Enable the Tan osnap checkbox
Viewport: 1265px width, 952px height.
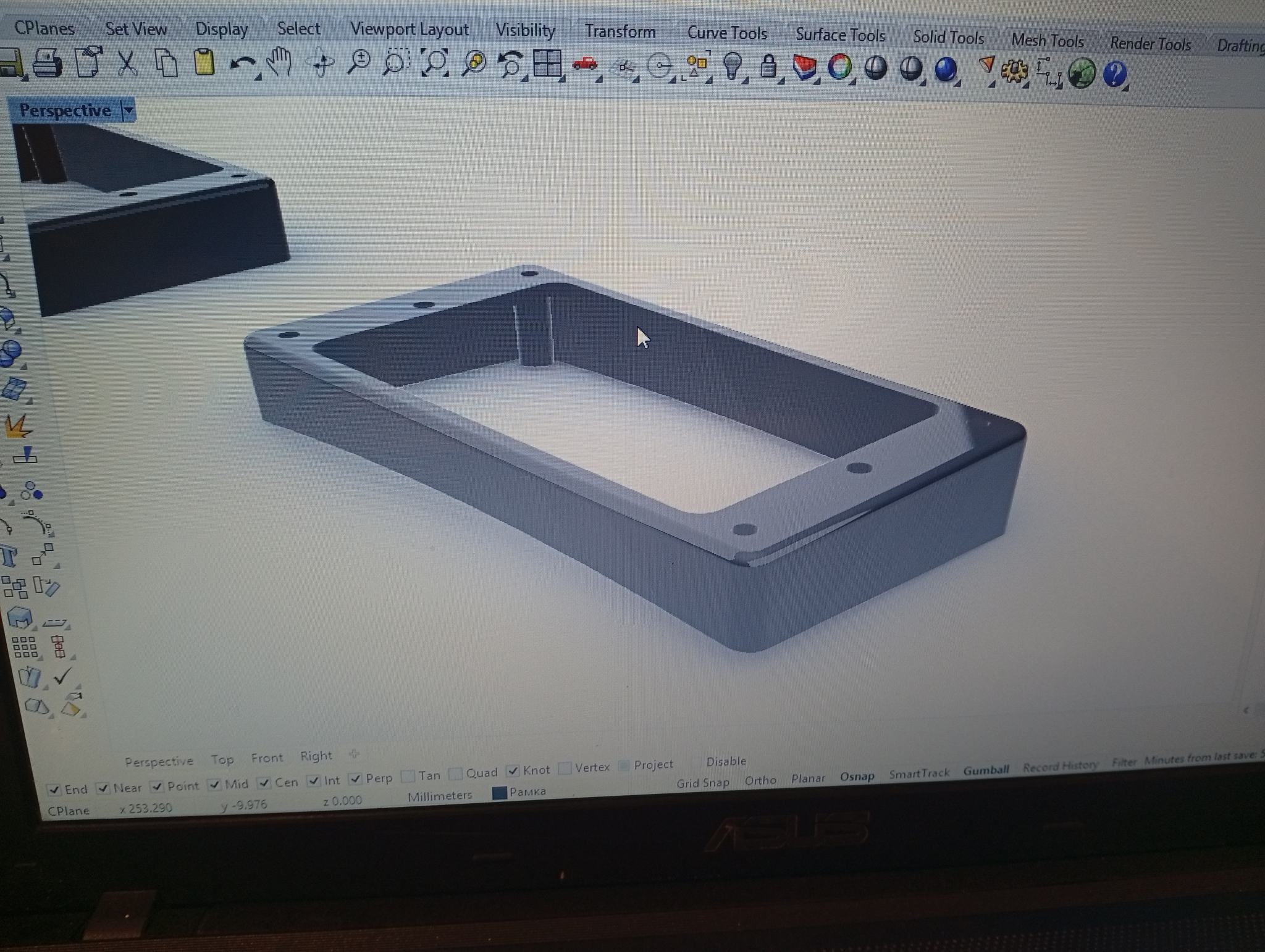coord(408,775)
